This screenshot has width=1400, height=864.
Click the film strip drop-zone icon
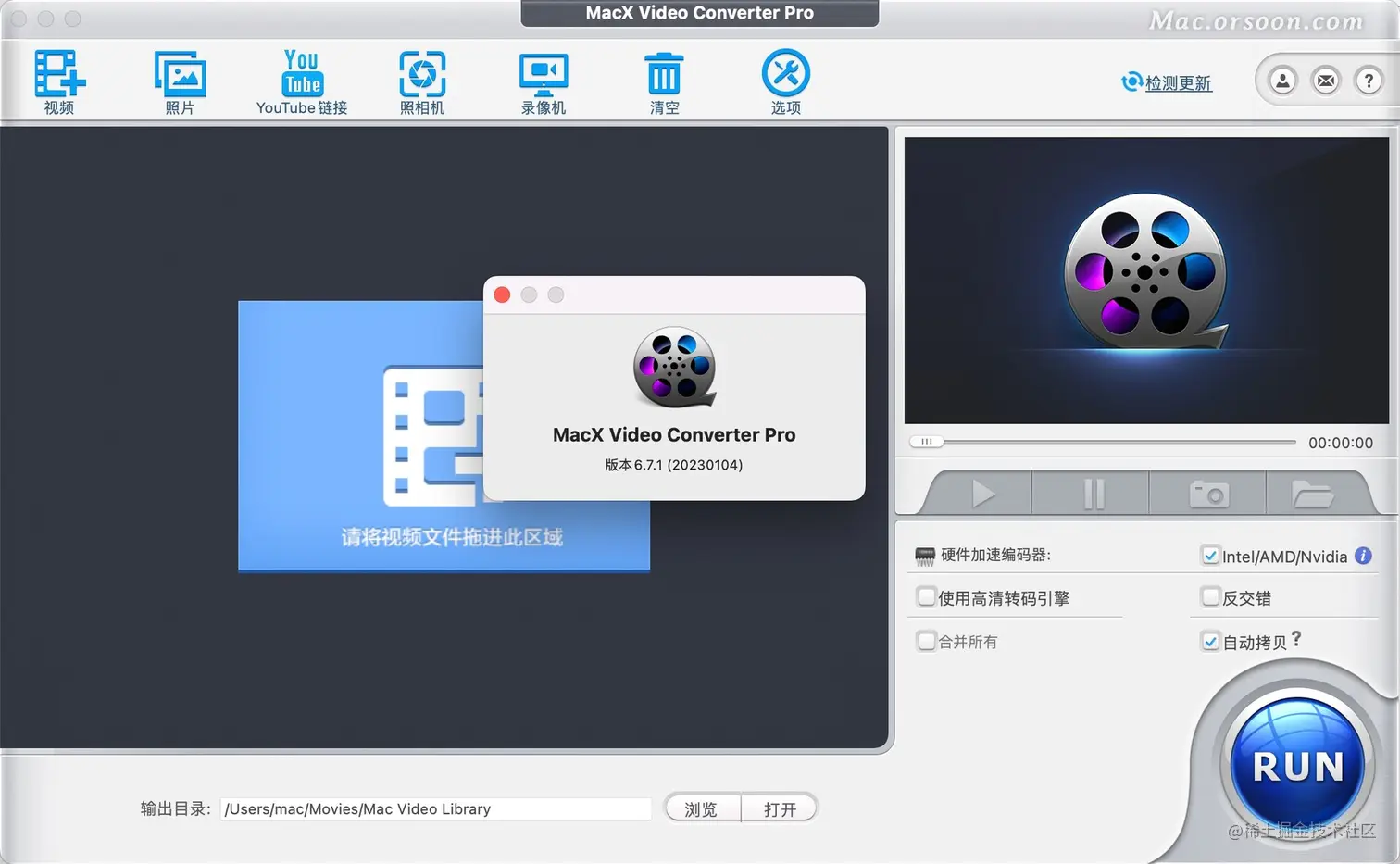(433, 435)
